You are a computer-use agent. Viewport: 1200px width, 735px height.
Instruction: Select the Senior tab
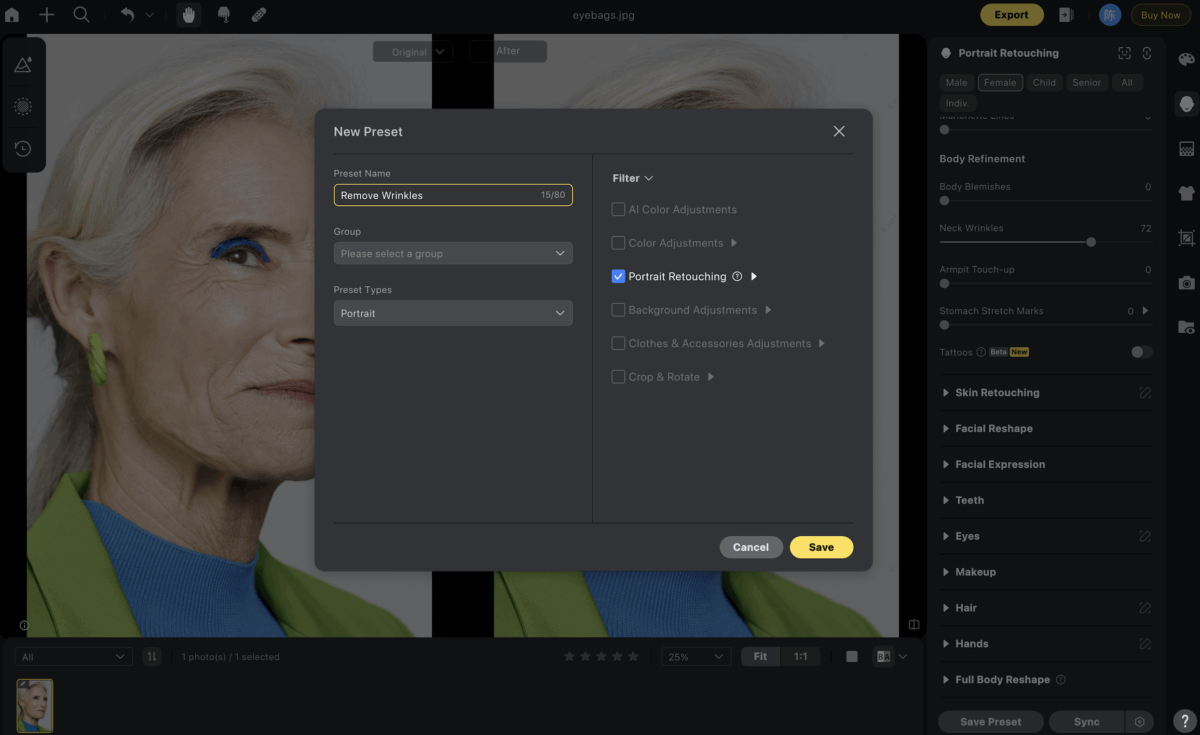pos(1087,83)
